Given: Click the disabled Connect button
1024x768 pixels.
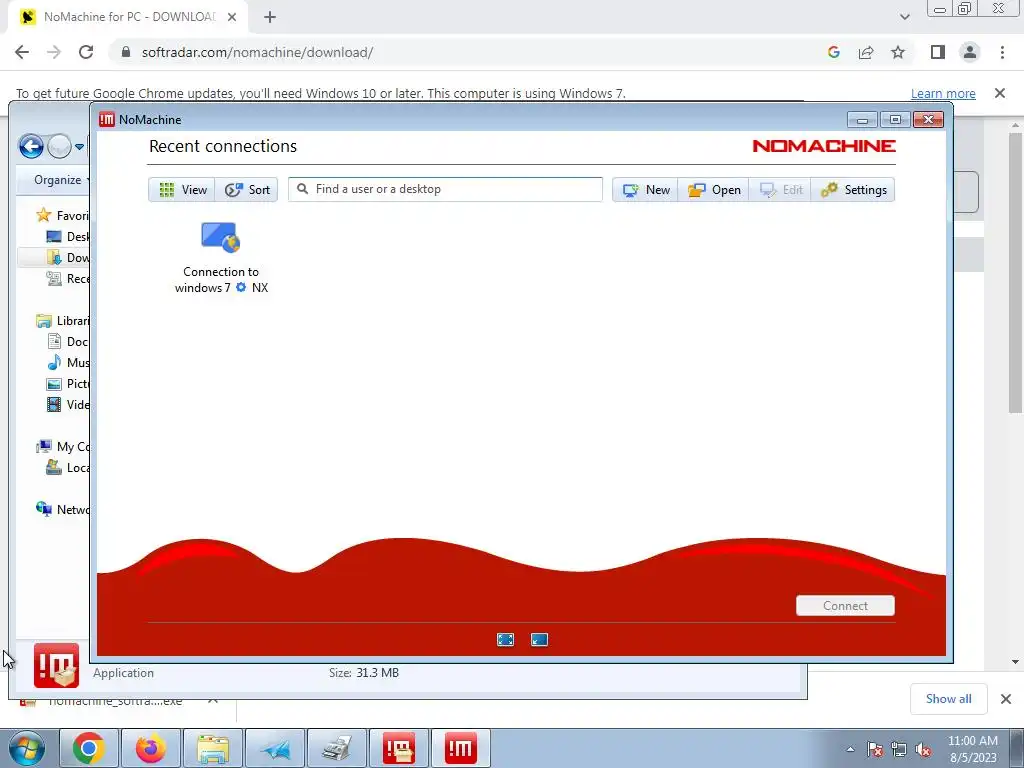Looking at the screenshot, I should pyautogui.click(x=845, y=605).
